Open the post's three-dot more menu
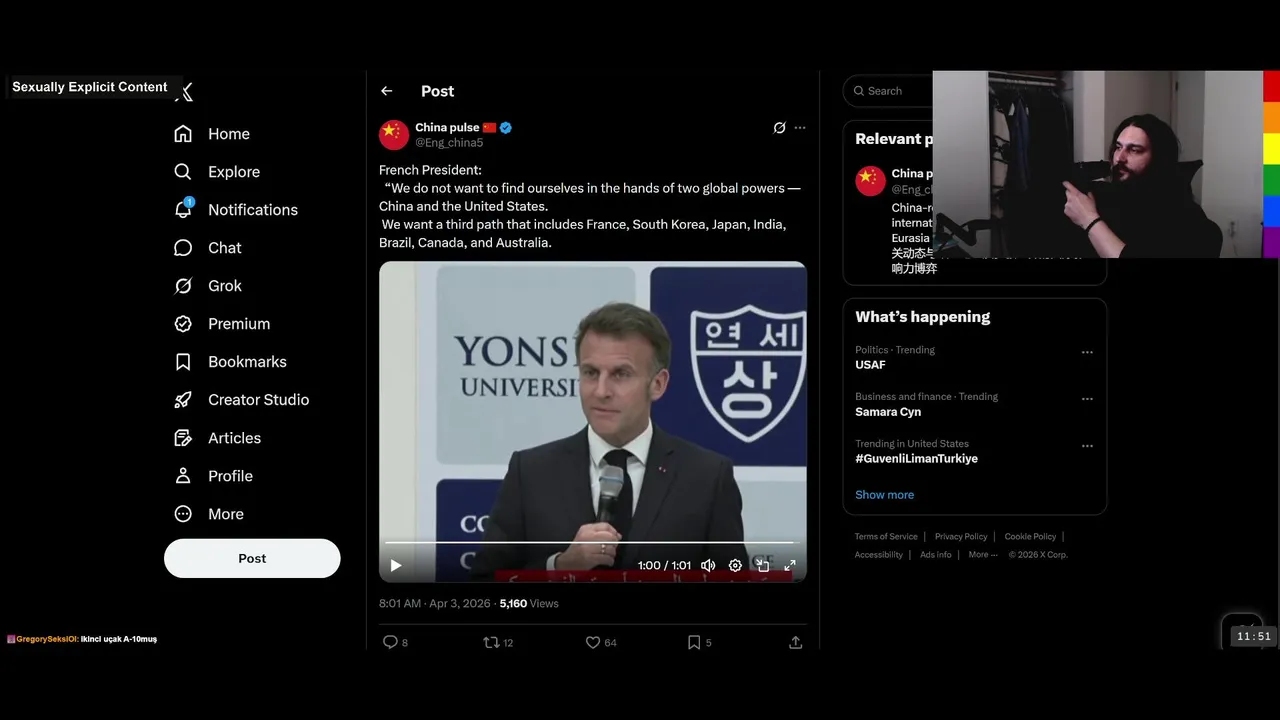 point(800,128)
